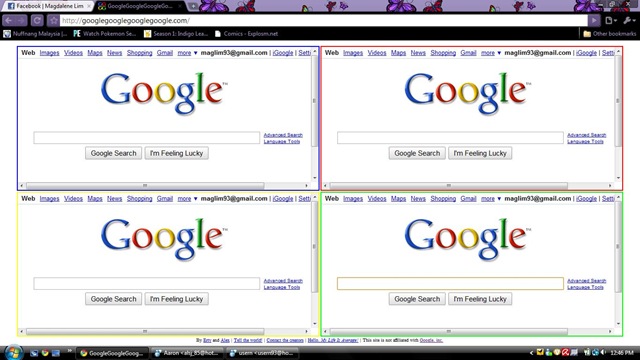Click Videos link in the green-bordered frame
Screen dimensions: 640x360
click(377, 199)
